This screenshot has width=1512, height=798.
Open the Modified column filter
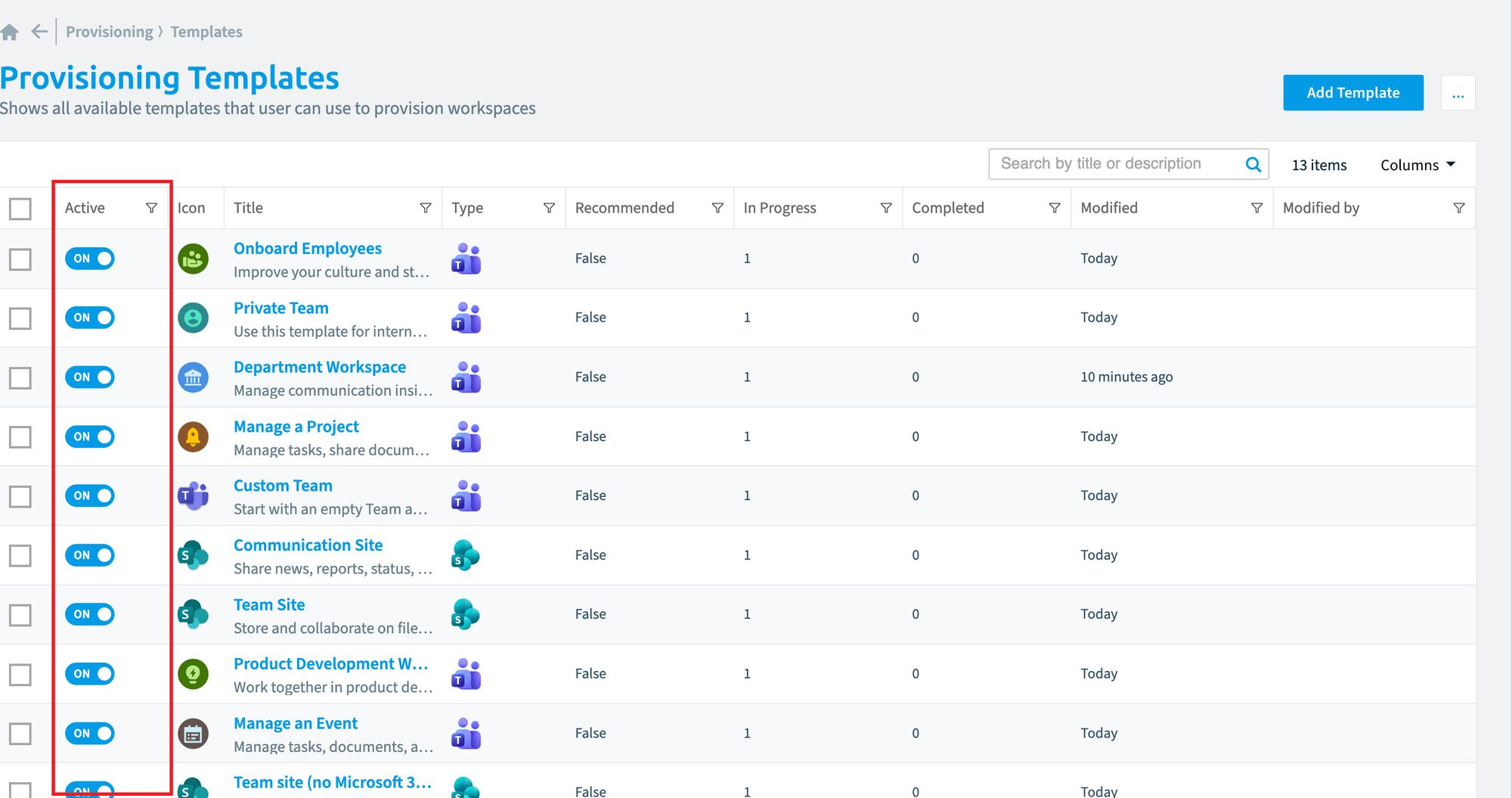click(1256, 208)
